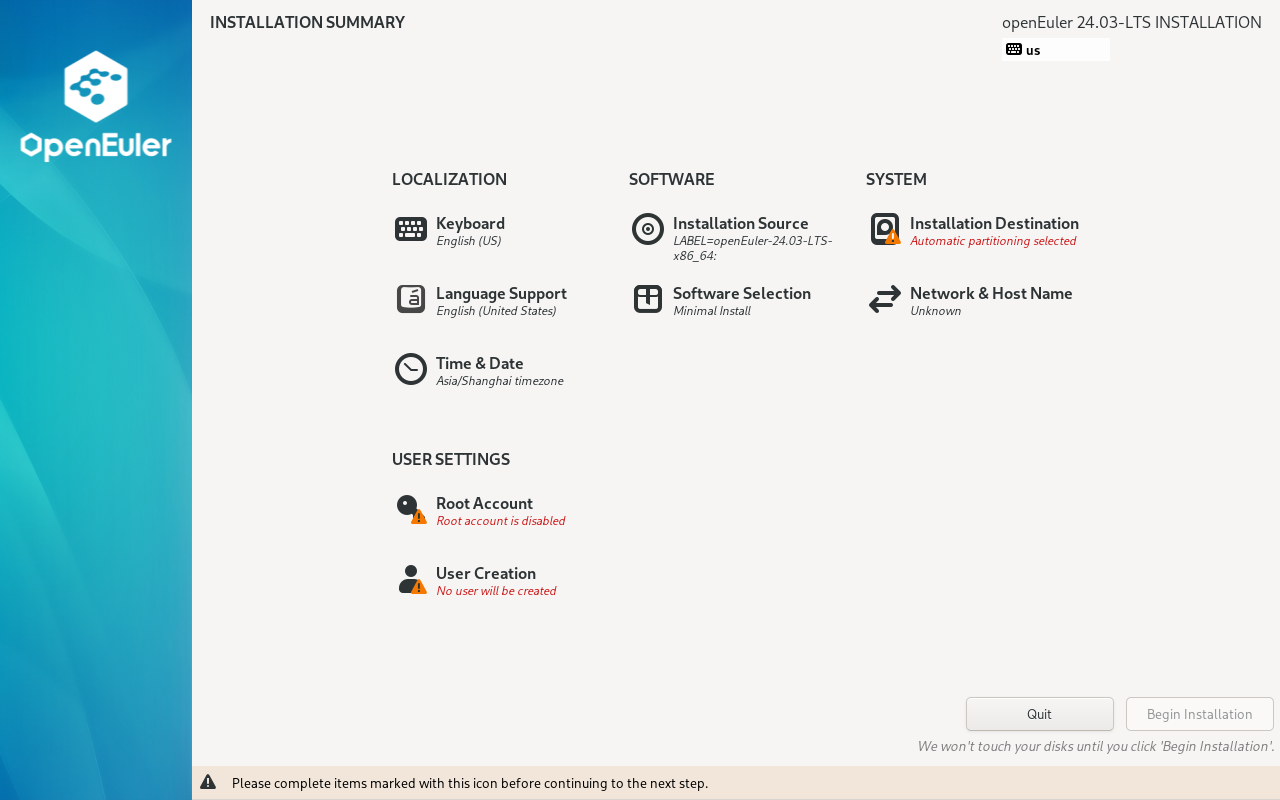This screenshot has height=800, width=1280.
Task: Open Language Support via its icon
Action: (410, 299)
